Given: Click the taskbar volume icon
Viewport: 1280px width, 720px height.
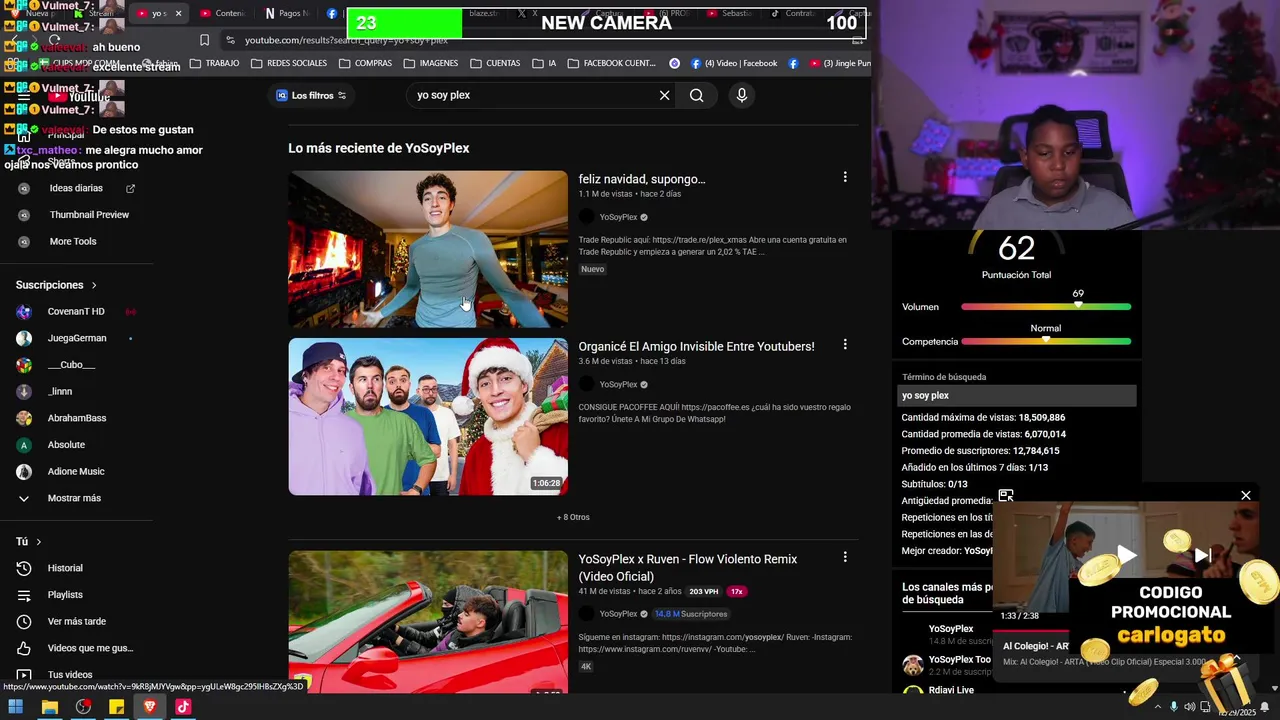Looking at the screenshot, I should 1192,707.
